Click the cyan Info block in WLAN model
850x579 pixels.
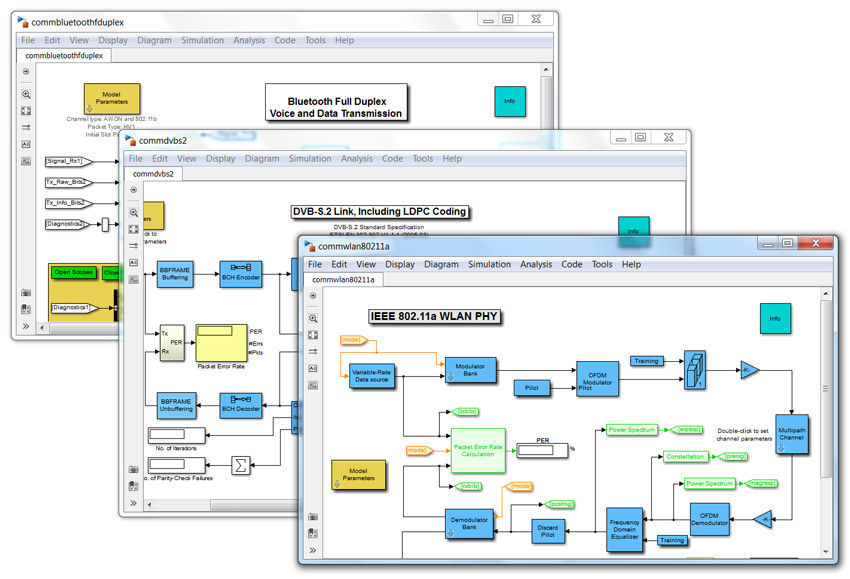pyautogui.click(x=775, y=319)
